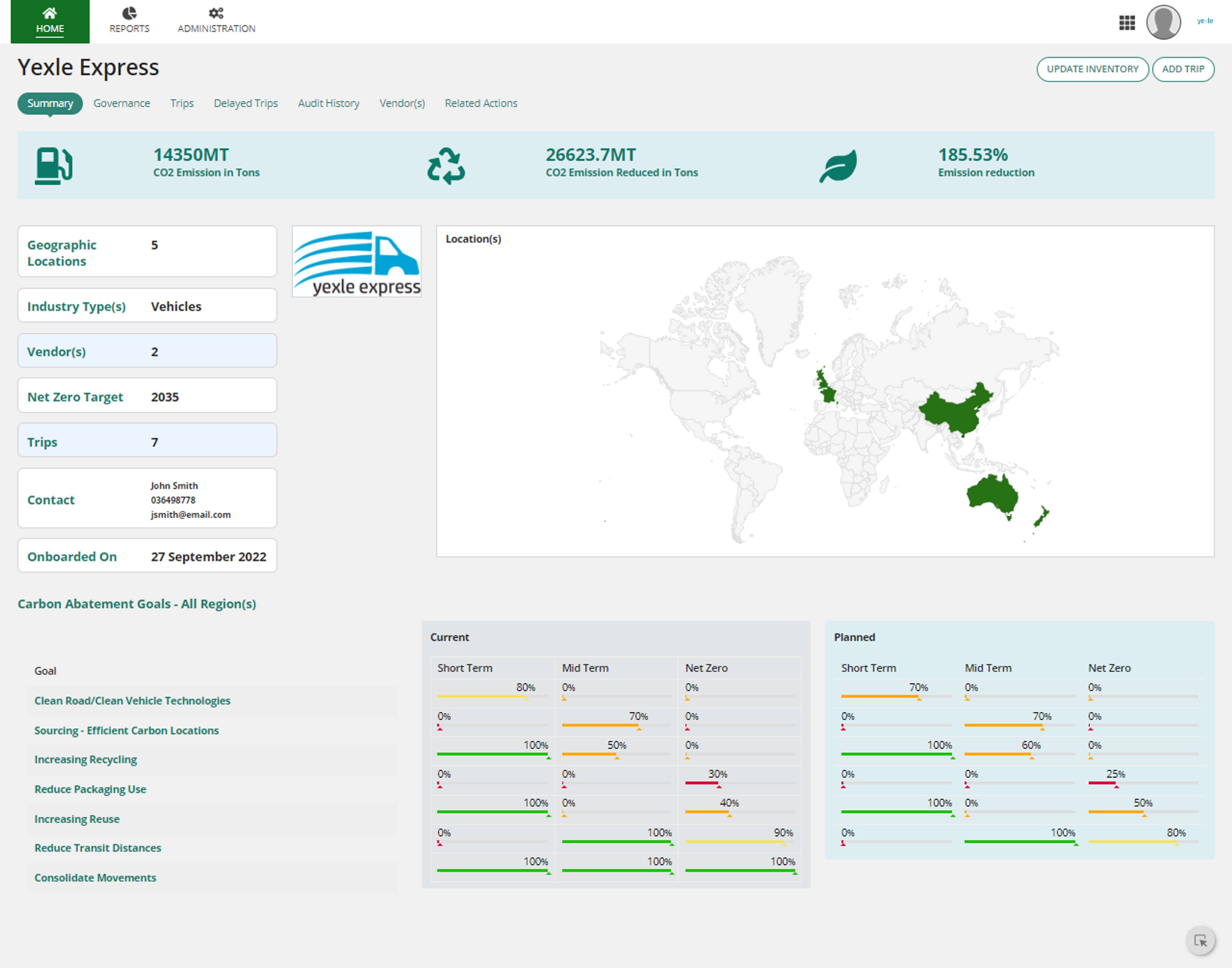This screenshot has height=968, width=1232.
Task: Open the Reduce Packaging Use goal
Action: [x=90, y=789]
